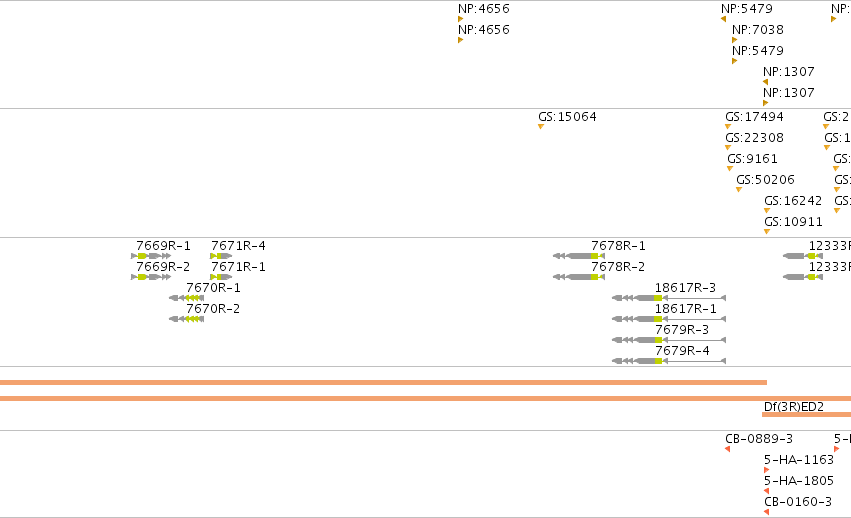Click the right-pointing NP:1307 triangle marker
Viewport: 851px width, 518px height.
pos(765,103)
